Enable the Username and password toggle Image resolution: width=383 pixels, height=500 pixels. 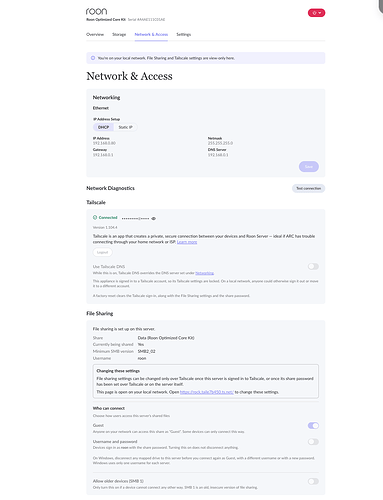313,442
